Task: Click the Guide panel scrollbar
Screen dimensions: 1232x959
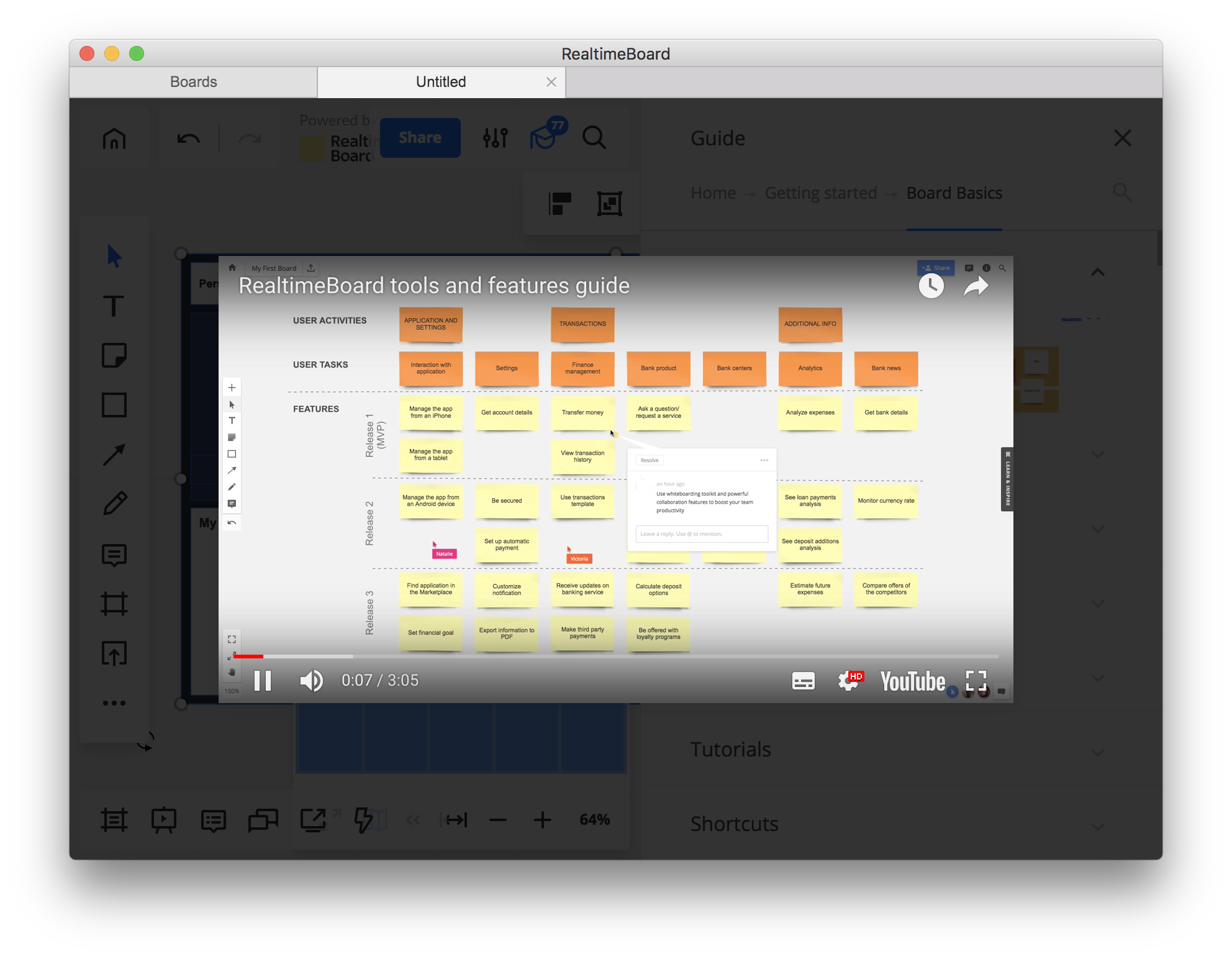Action: click(1159, 248)
